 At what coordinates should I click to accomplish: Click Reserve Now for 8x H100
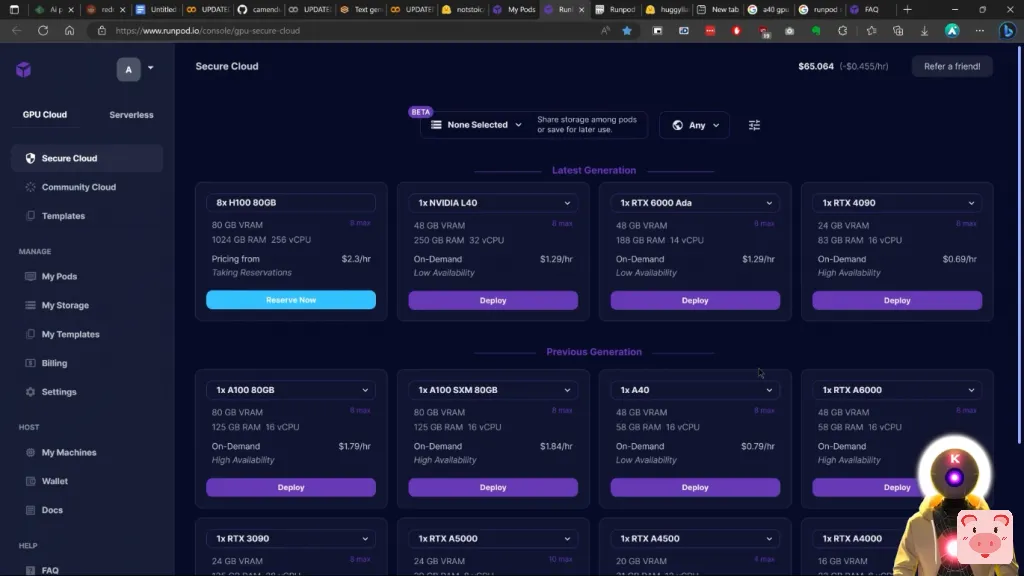[x=291, y=300]
